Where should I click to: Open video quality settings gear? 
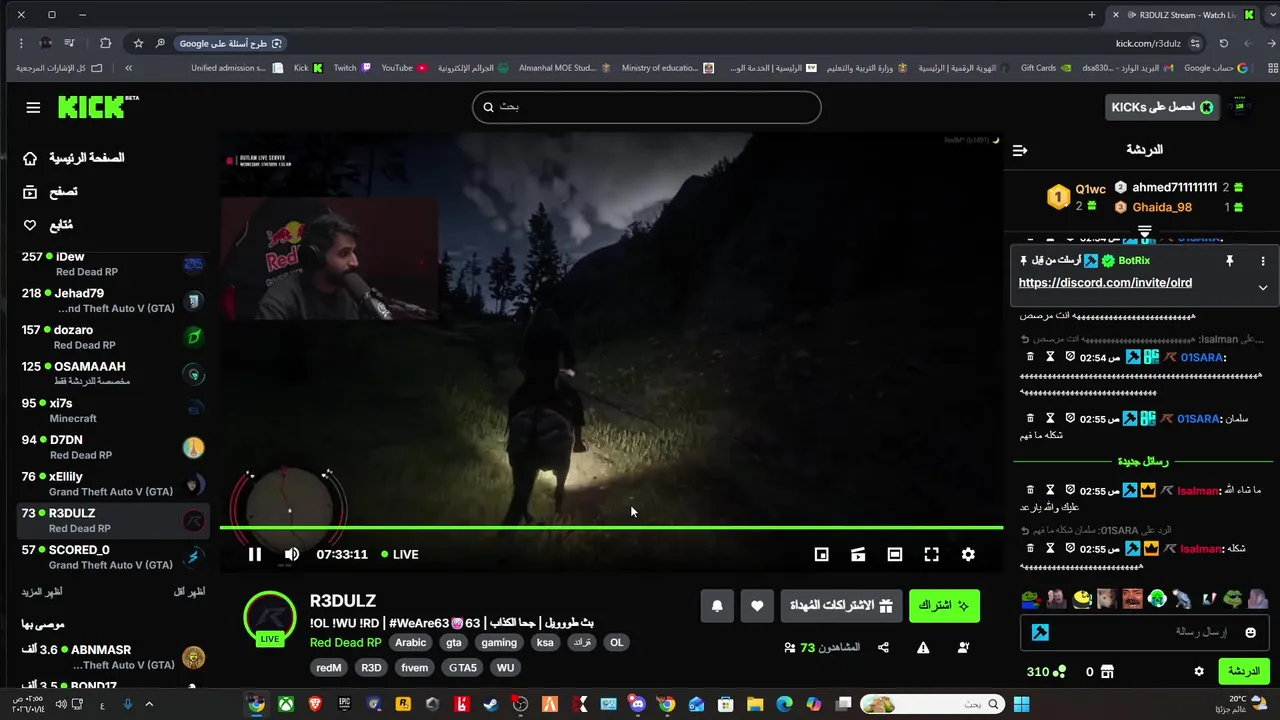968,554
